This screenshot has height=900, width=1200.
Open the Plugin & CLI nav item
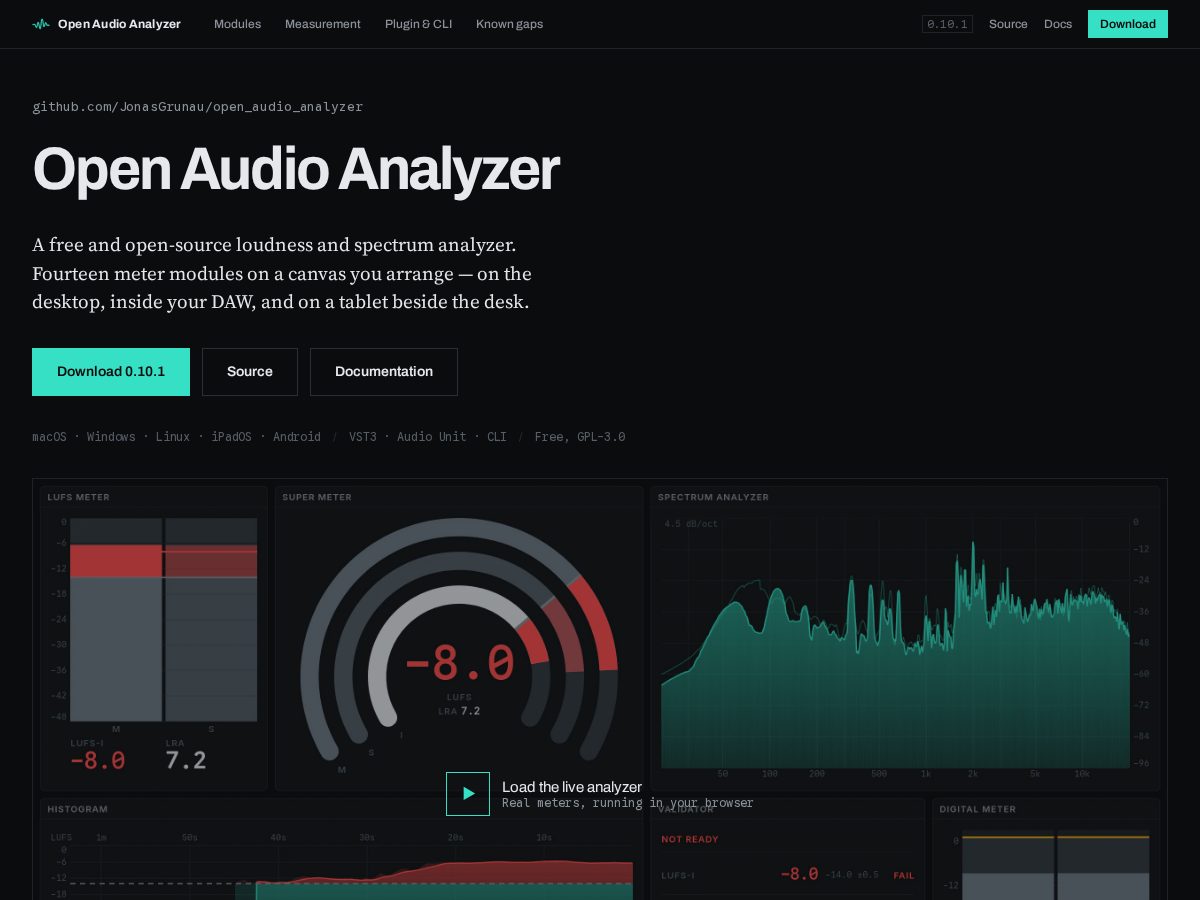point(418,24)
